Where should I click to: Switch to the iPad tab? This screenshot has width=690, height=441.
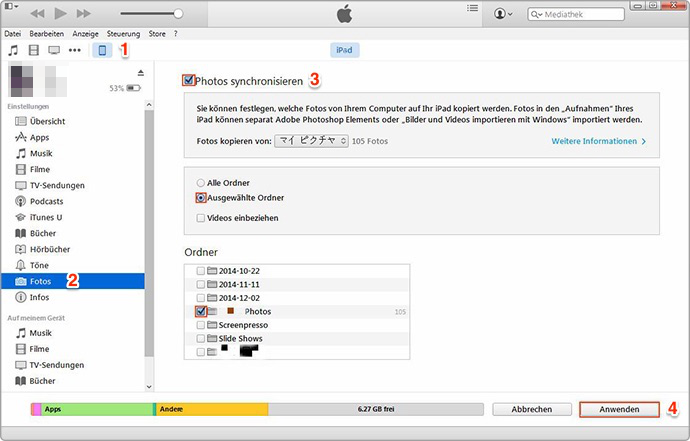click(x=345, y=50)
